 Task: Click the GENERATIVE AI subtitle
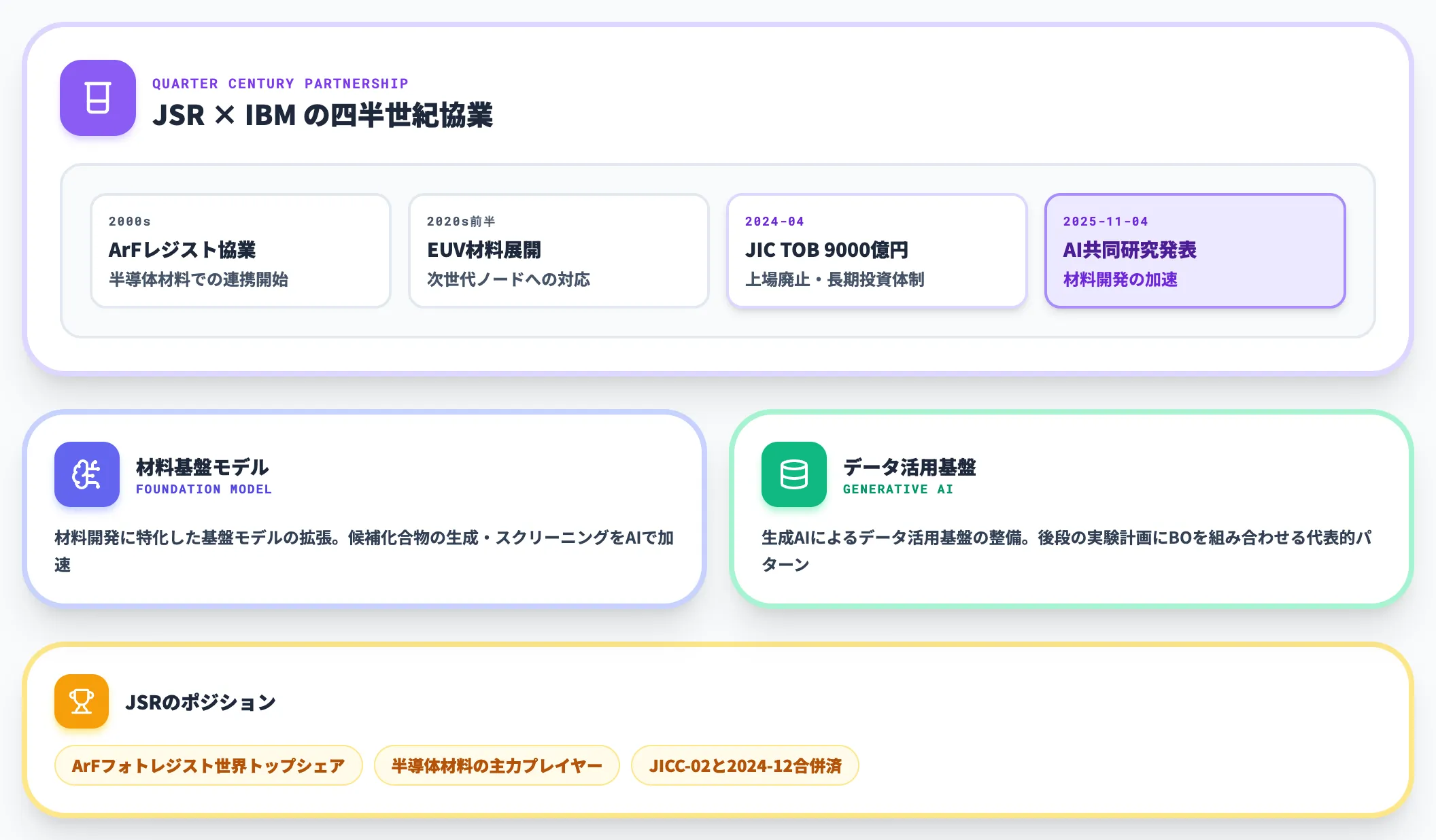pyautogui.click(x=898, y=489)
